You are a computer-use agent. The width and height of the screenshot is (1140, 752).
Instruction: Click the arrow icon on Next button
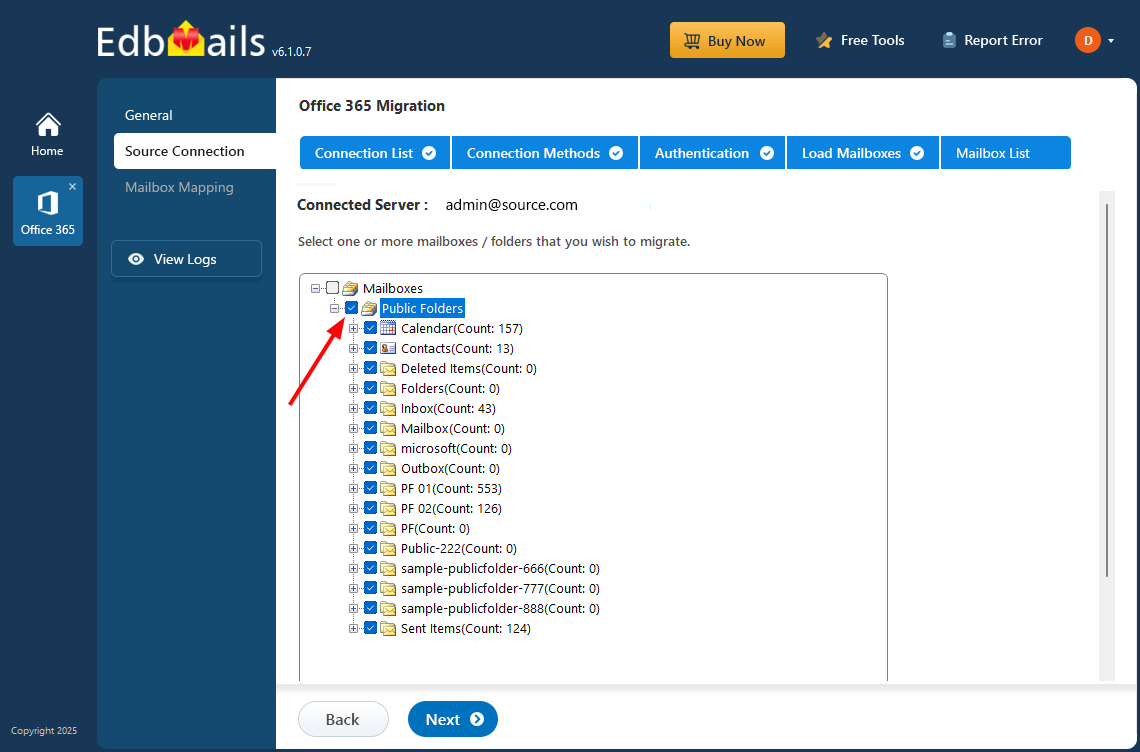(477, 719)
